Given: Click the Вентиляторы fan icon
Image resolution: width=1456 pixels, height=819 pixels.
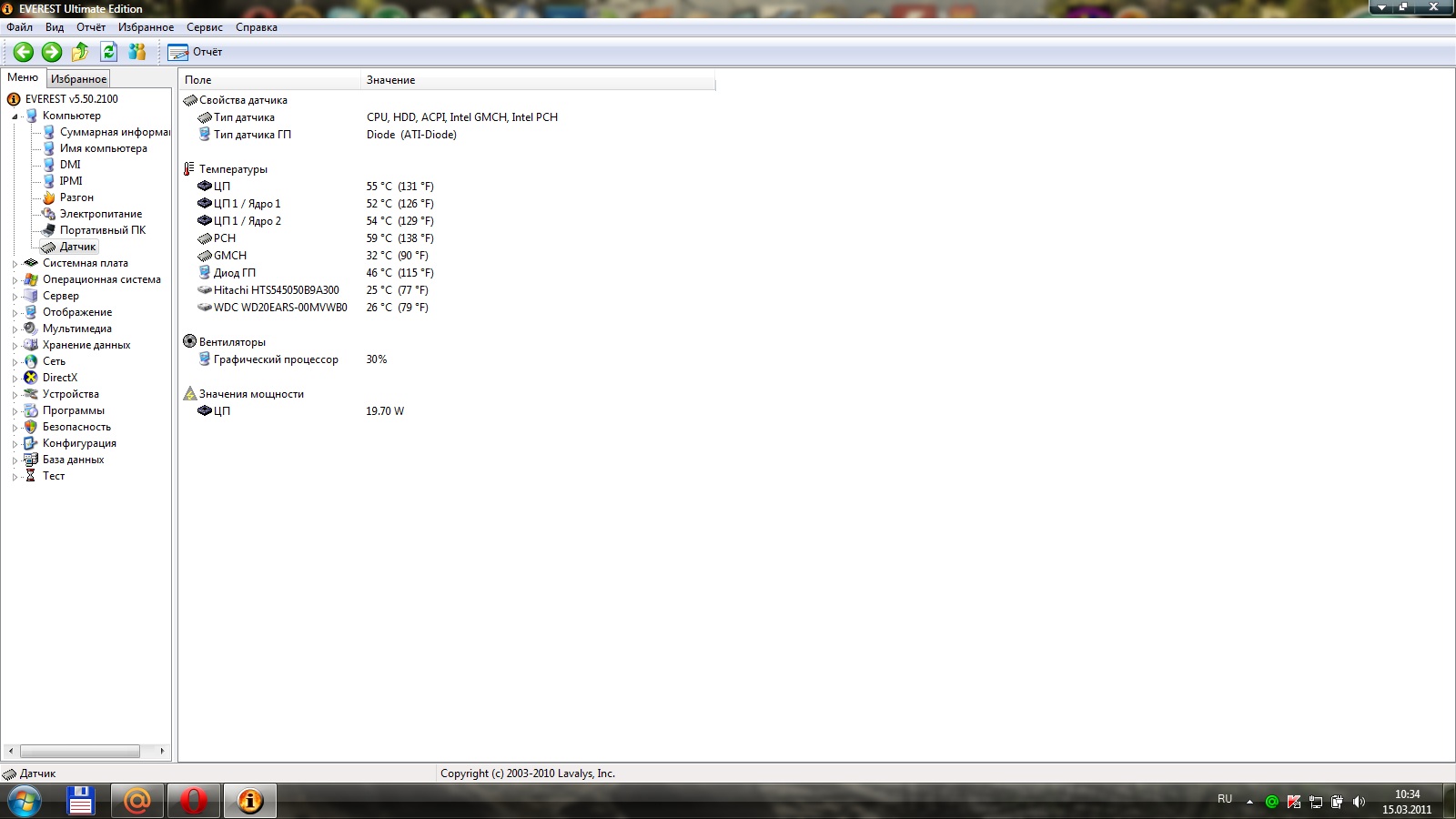Looking at the screenshot, I should [189, 341].
